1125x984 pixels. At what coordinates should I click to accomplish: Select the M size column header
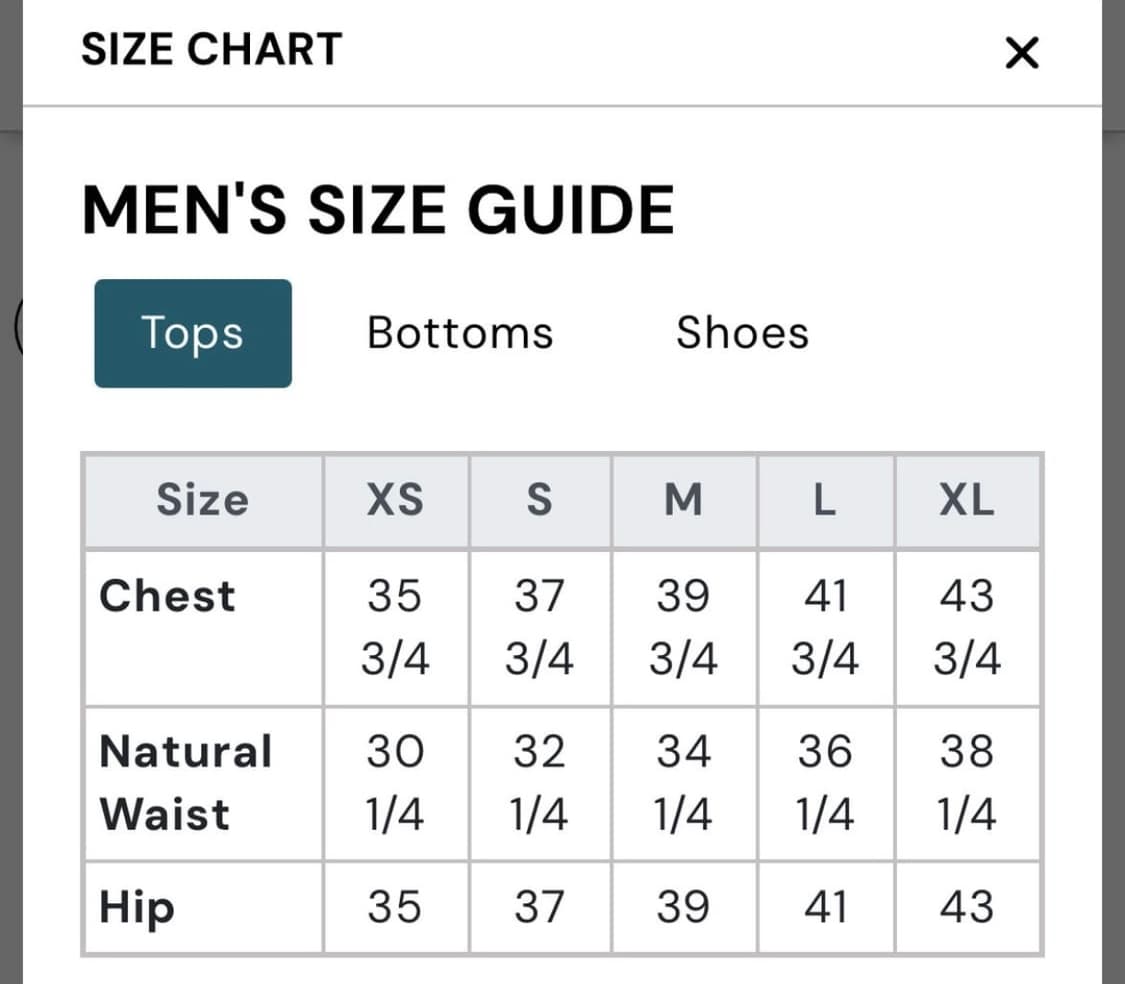point(683,500)
